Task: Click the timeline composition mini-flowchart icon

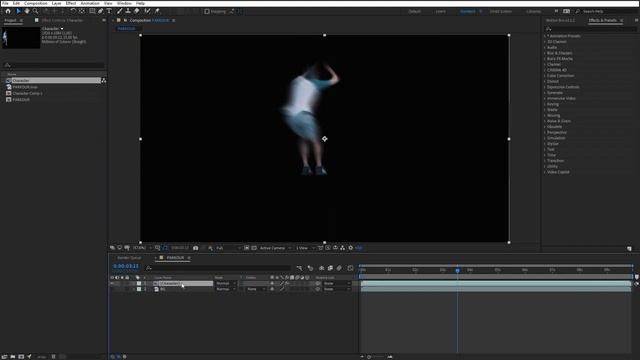Action: point(299,268)
